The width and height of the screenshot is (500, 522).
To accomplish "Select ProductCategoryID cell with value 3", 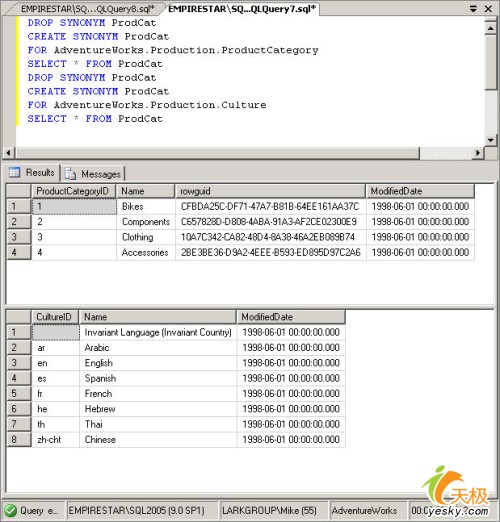I will pos(74,237).
